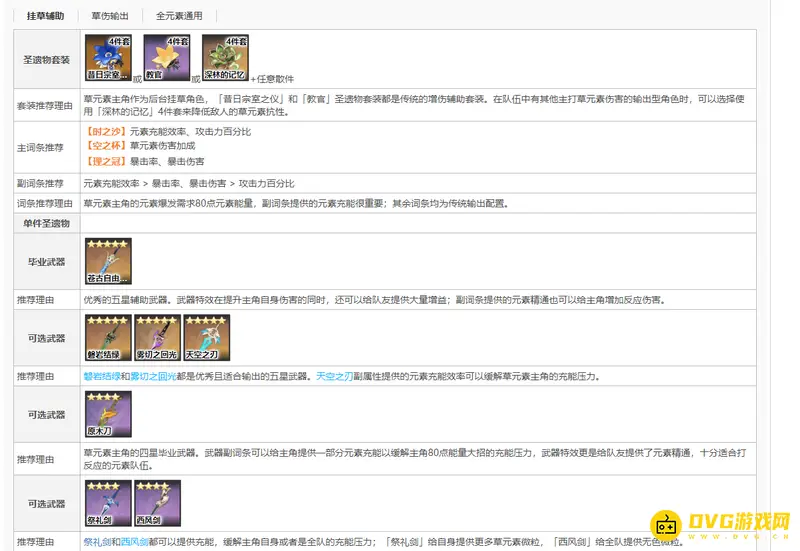Click the 单件圣遗物 section header
The width and height of the screenshot is (800, 551).
point(47,223)
